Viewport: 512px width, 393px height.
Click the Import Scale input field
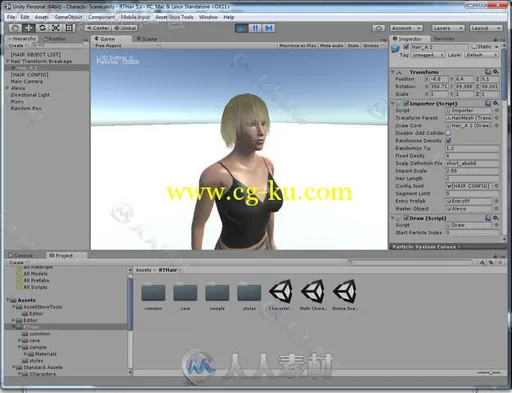(472, 171)
